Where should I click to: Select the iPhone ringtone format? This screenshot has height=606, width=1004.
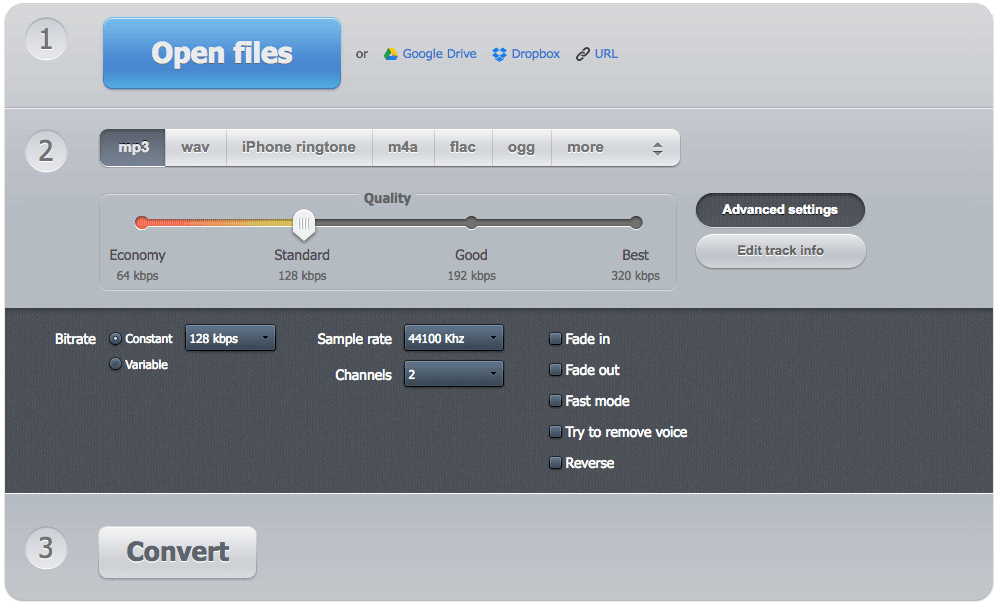point(298,146)
